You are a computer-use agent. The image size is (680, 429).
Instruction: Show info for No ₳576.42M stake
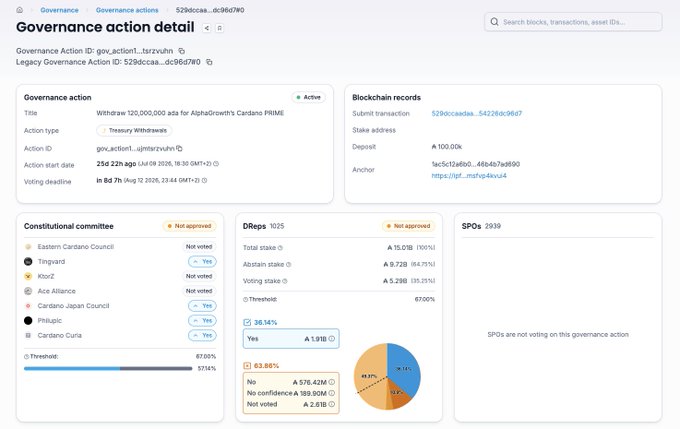332,382
